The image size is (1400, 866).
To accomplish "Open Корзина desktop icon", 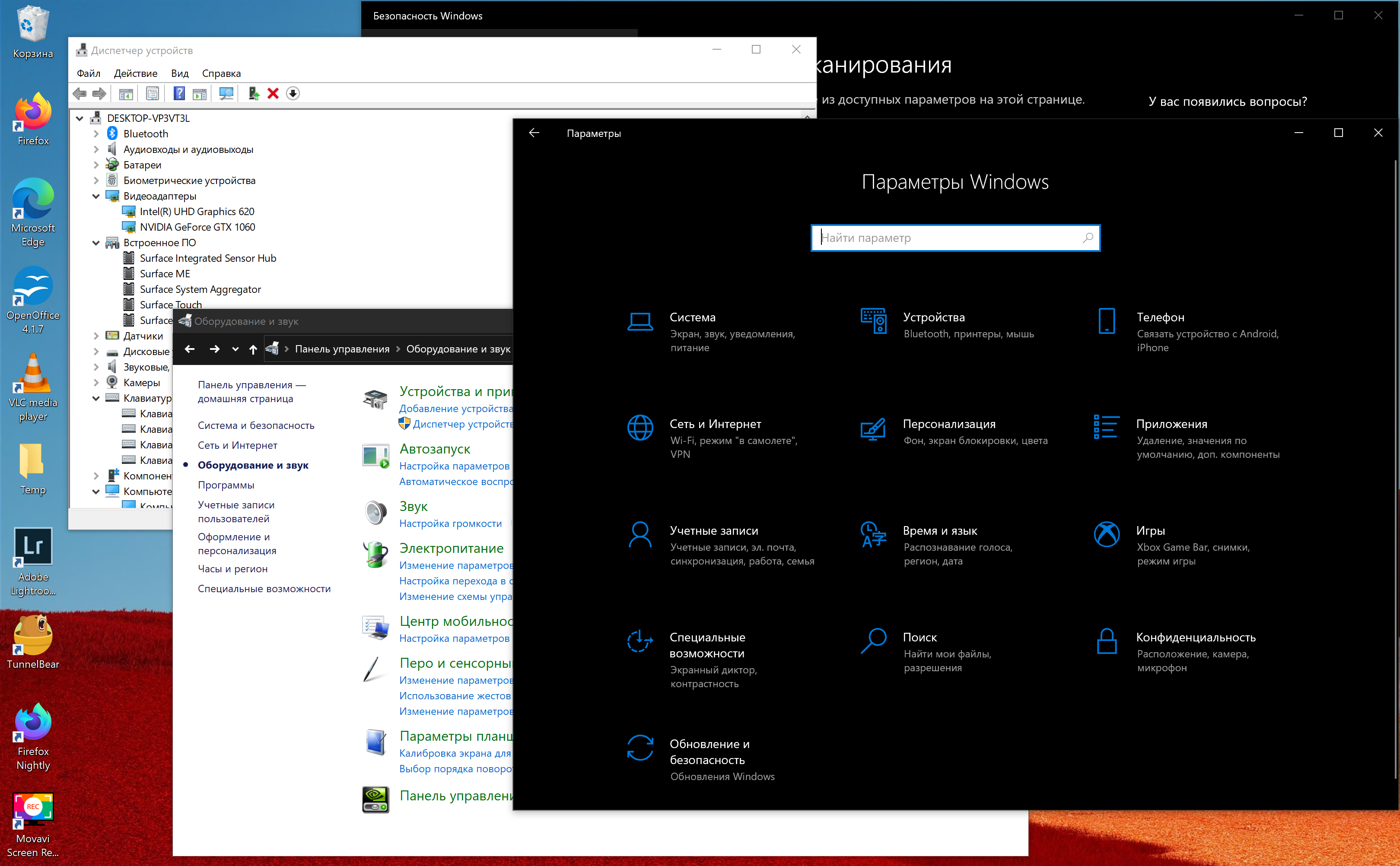I will point(33,33).
